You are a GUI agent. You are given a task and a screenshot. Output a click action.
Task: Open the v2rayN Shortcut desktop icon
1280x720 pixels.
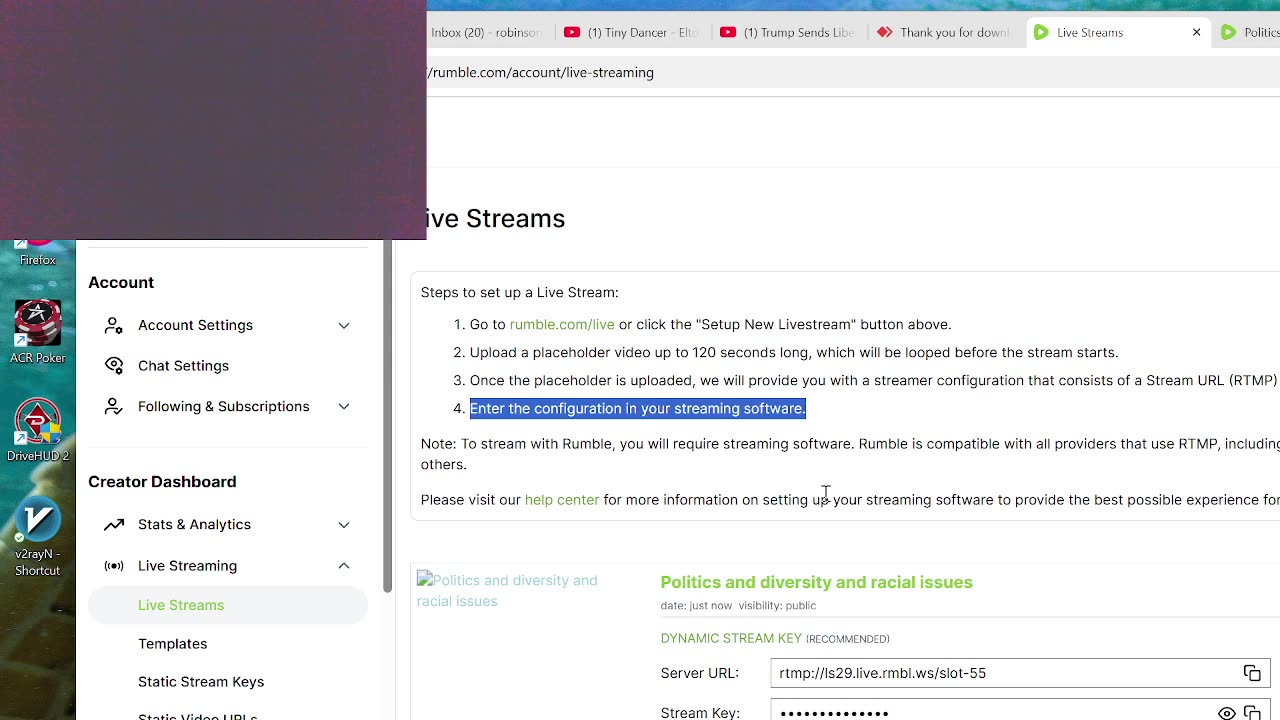coord(38,537)
